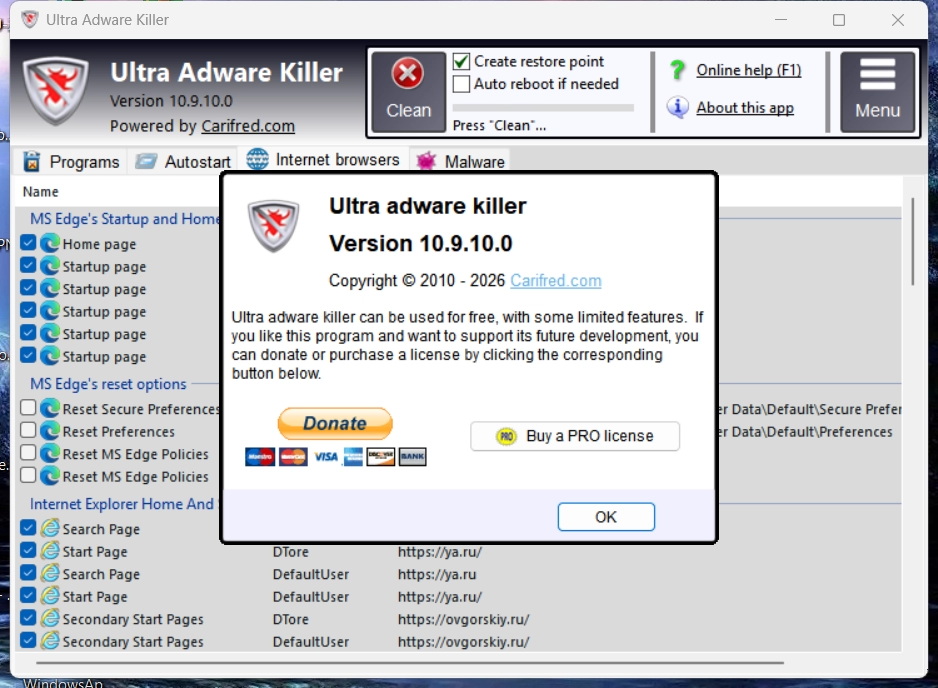This screenshot has height=688, width=938.
Task: Click the VISA card icon
Action: click(326, 457)
